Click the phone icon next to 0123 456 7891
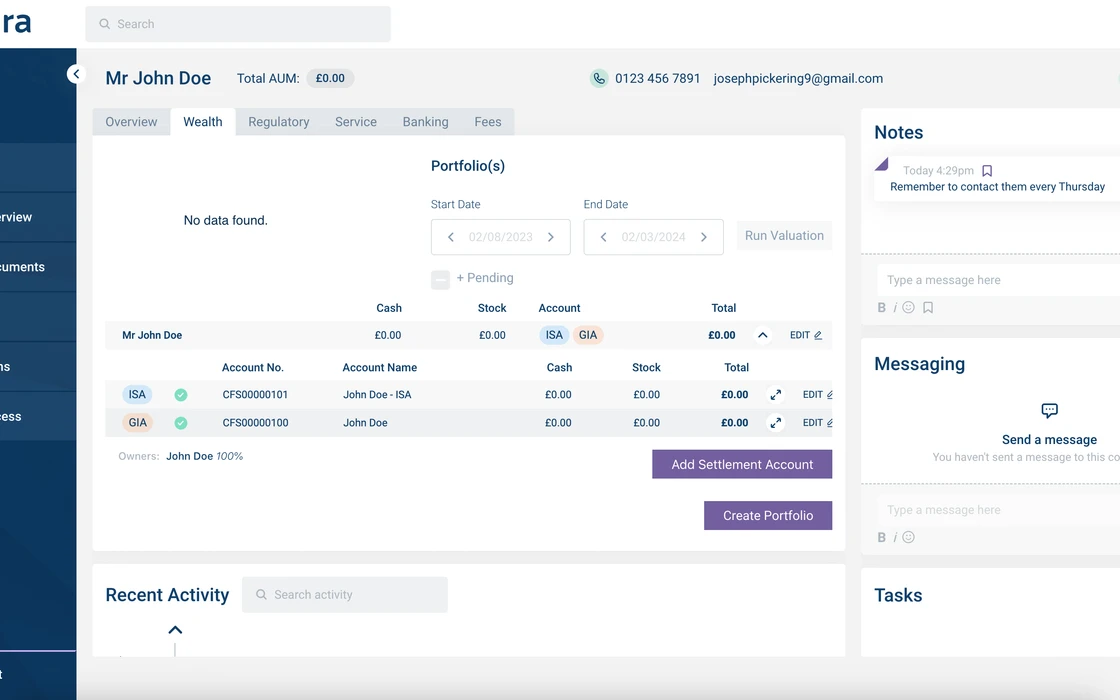 click(599, 79)
